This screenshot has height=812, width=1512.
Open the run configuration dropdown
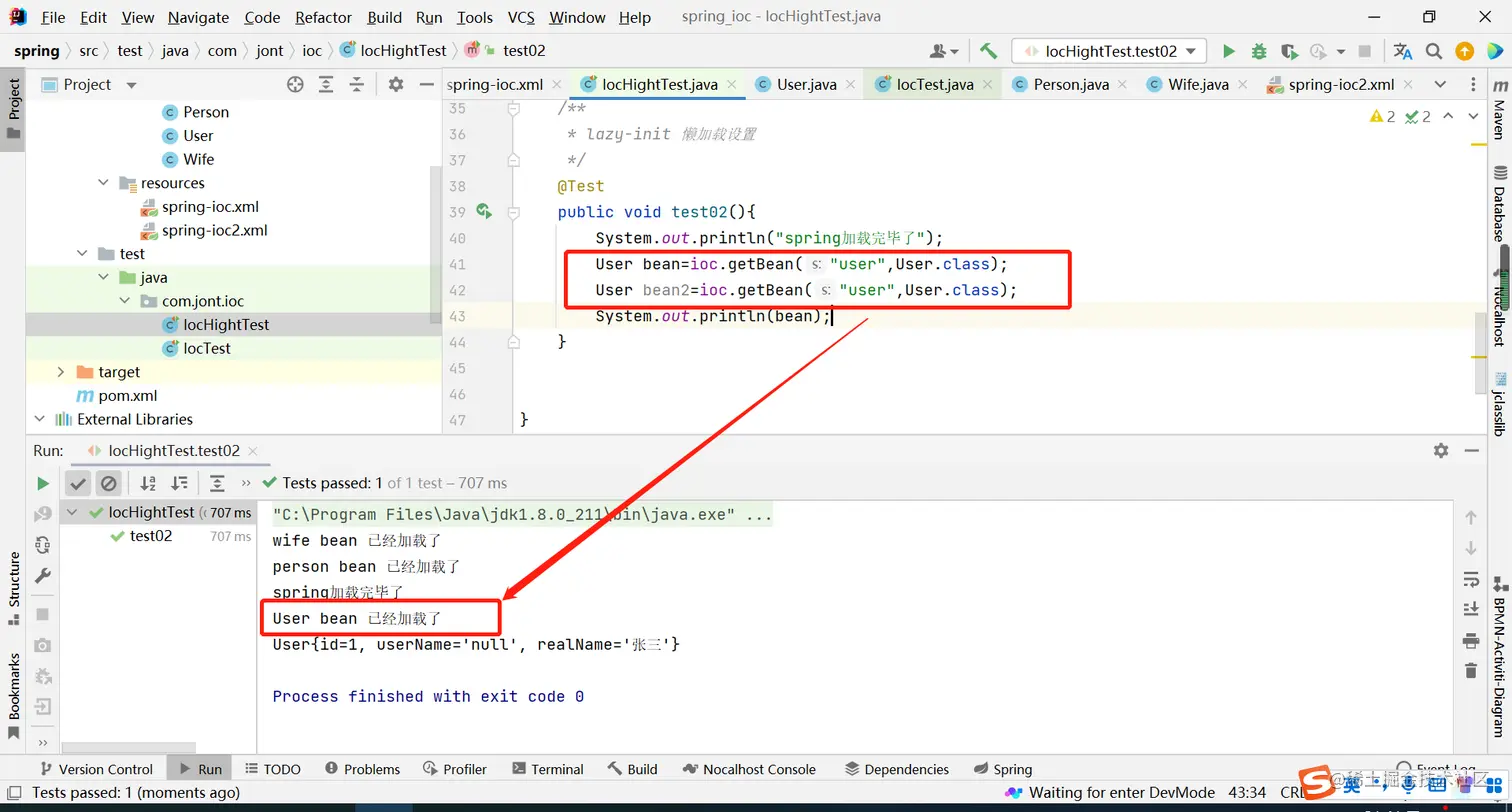click(1109, 51)
